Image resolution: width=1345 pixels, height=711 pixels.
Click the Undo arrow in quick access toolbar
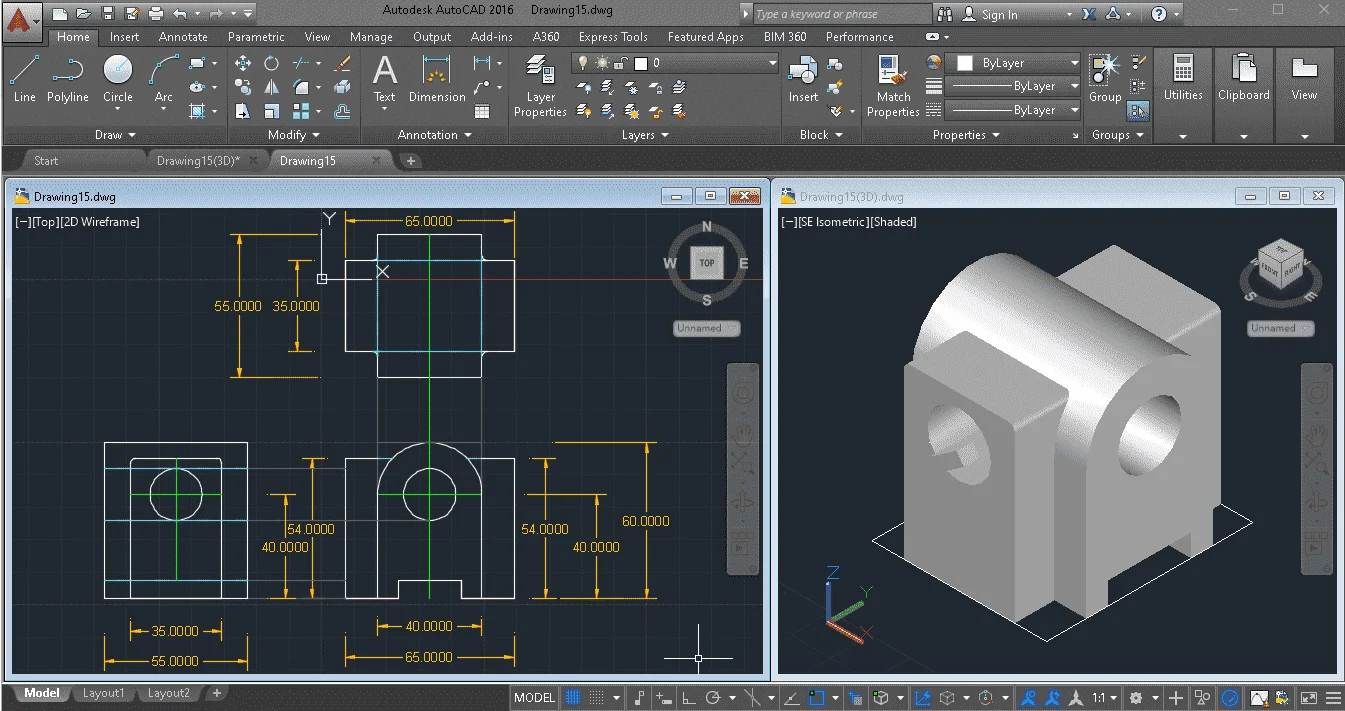180,14
